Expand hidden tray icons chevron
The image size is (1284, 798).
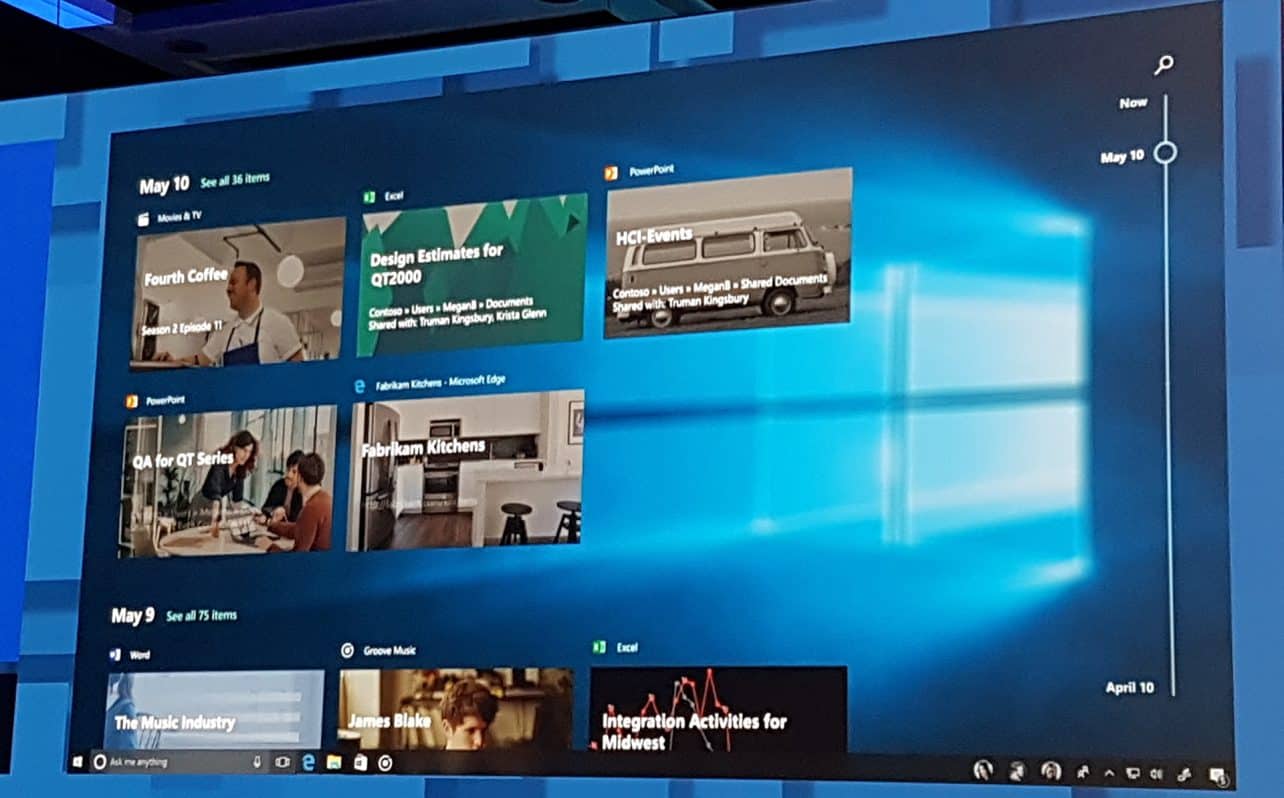(1109, 773)
